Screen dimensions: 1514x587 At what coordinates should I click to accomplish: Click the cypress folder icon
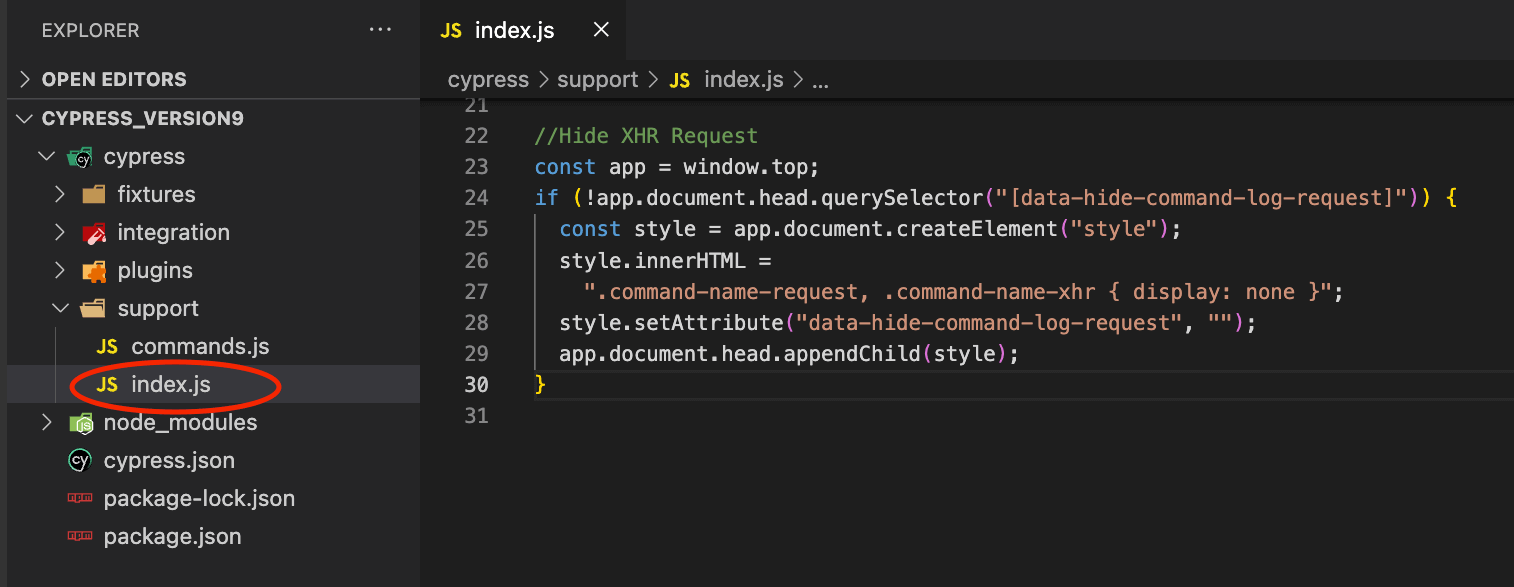(x=80, y=157)
